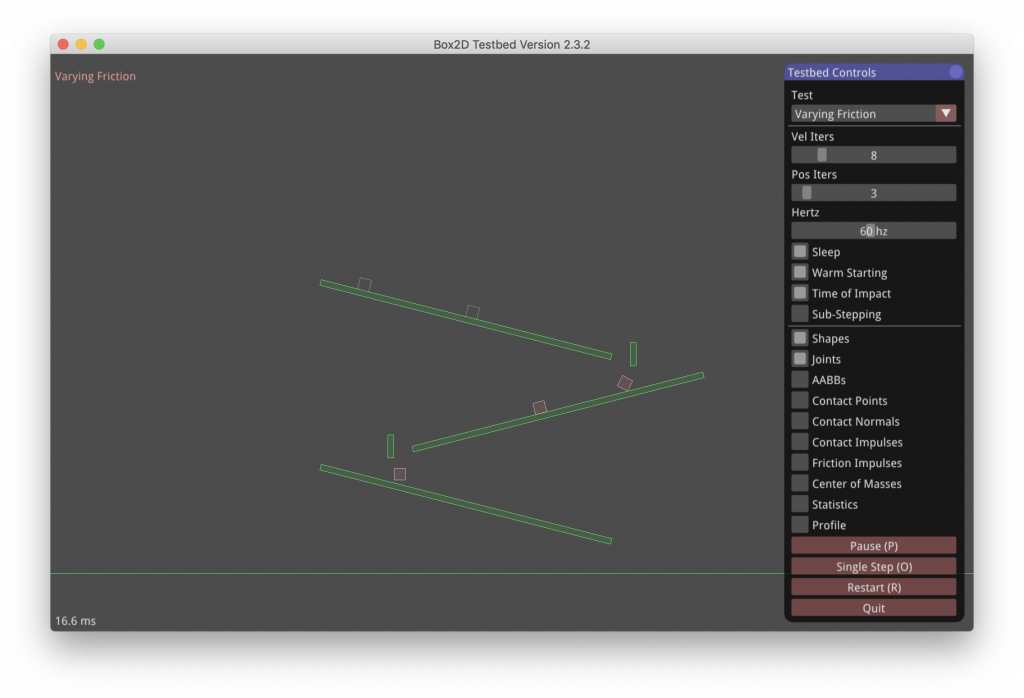Click the Quit button
This screenshot has width=1024, height=698.
[873, 609]
